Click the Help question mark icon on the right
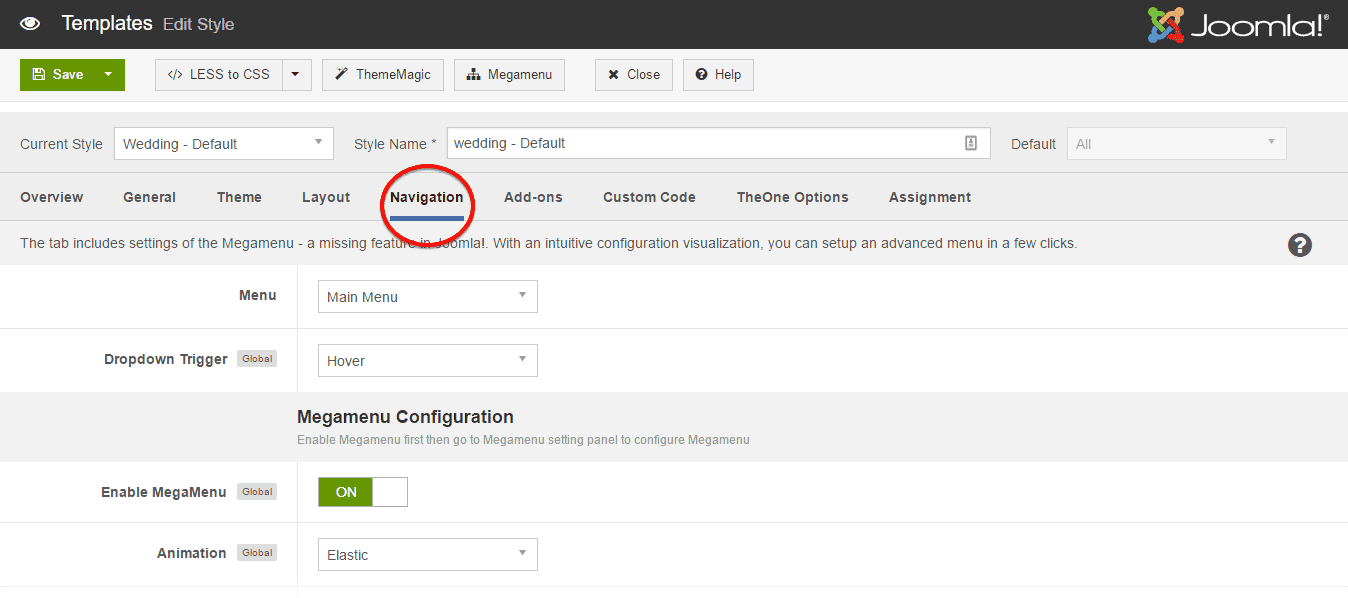Screen dimensions: 1348x598 (1299, 244)
